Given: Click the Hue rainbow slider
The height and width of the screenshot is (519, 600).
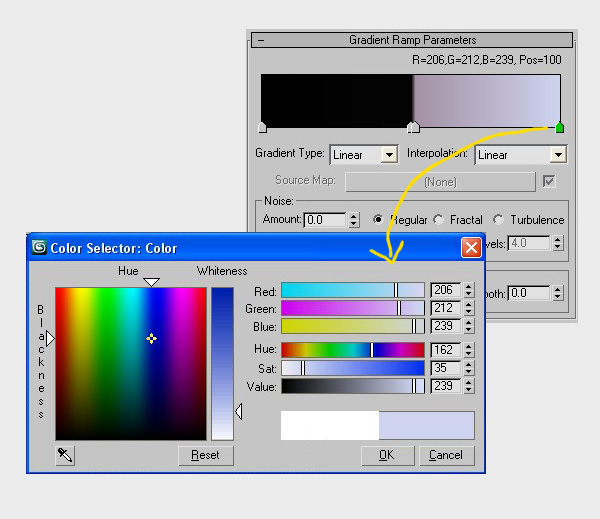Looking at the screenshot, I should point(352,350).
